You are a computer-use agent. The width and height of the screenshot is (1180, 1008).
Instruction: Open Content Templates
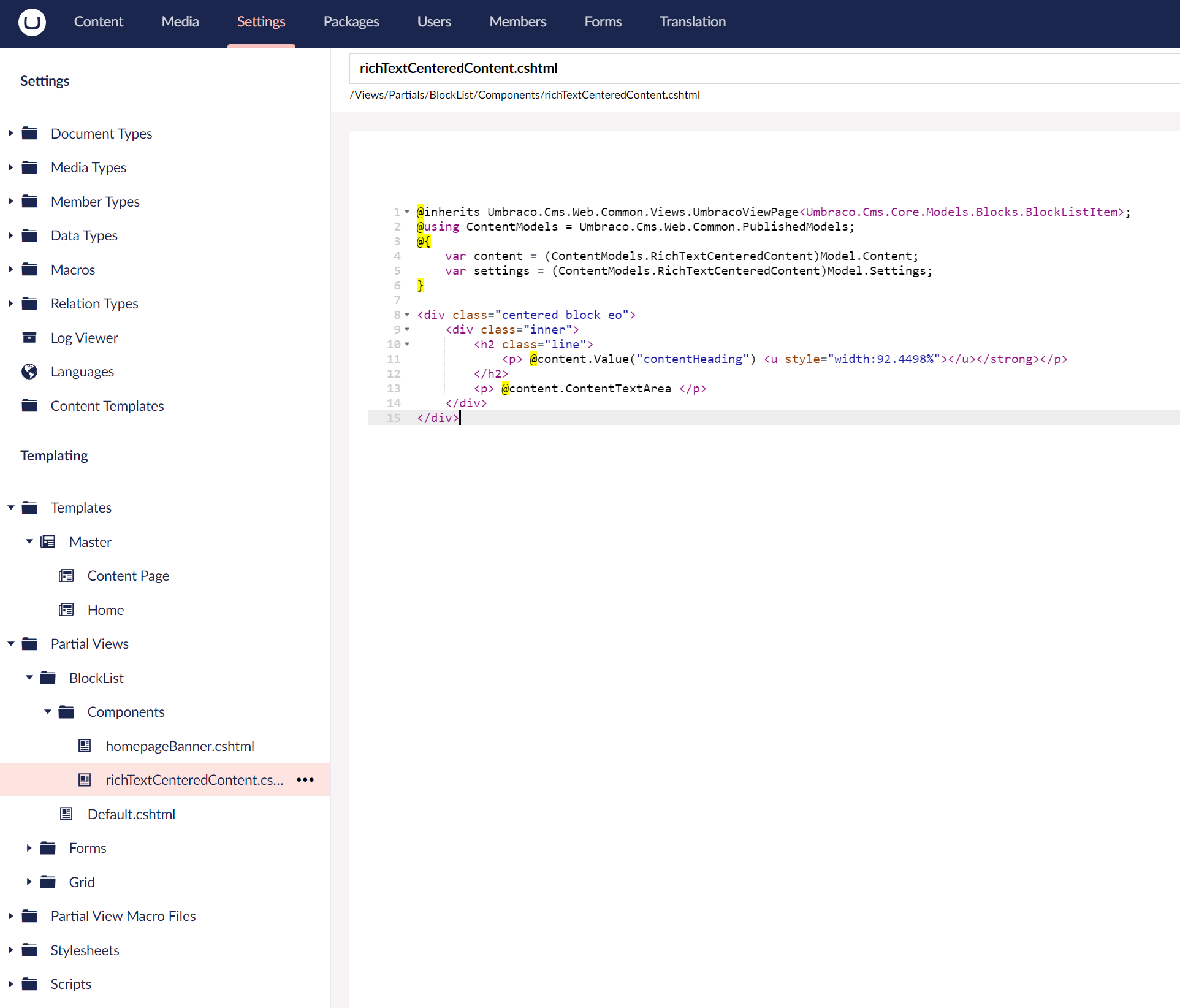point(107,405)
